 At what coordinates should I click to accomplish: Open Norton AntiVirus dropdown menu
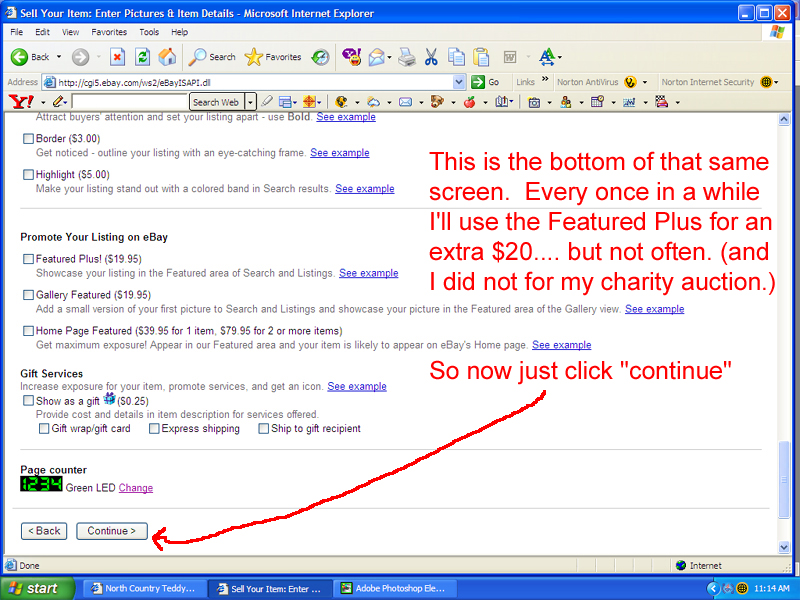coord(645,82)
